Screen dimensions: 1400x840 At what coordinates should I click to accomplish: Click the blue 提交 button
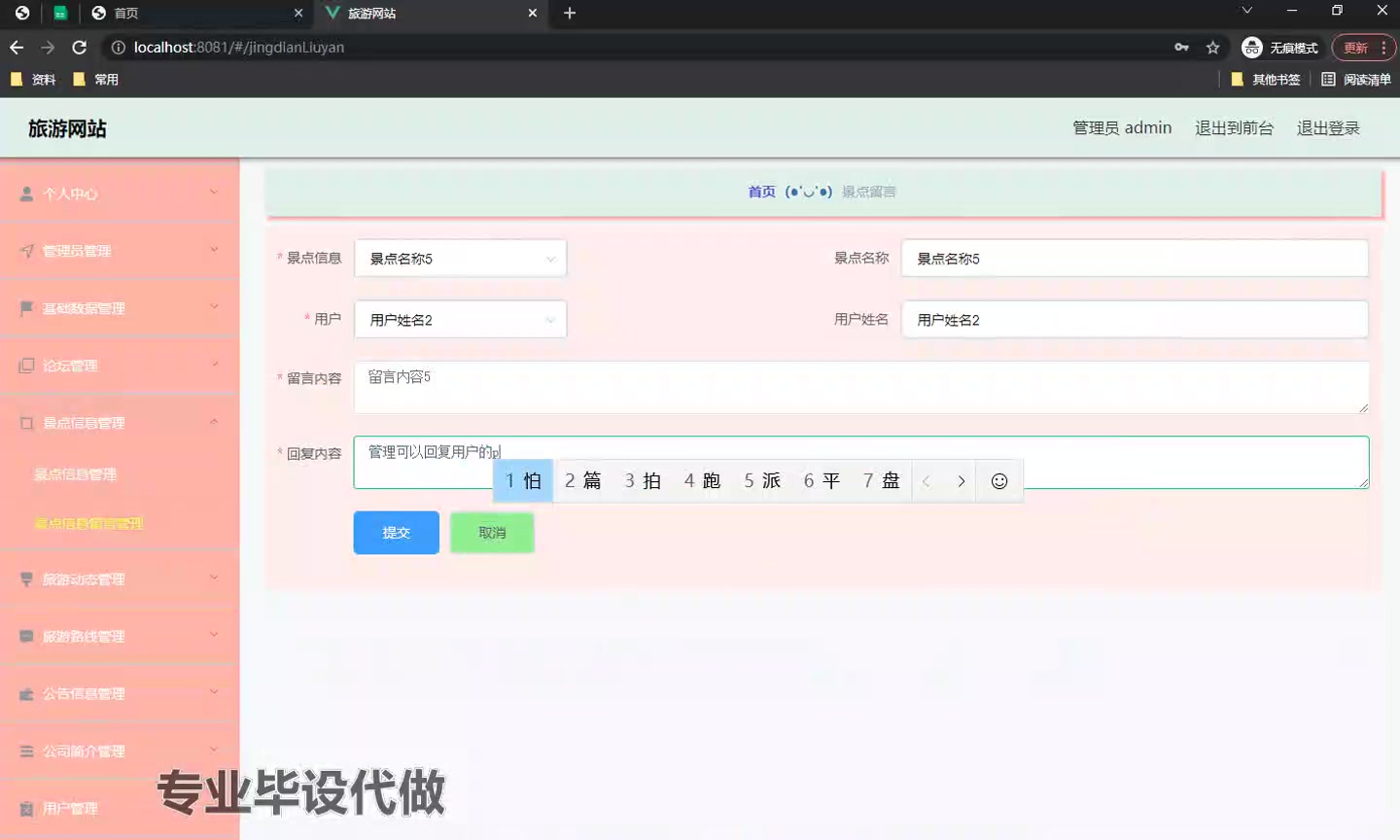(x=396, y=533)
